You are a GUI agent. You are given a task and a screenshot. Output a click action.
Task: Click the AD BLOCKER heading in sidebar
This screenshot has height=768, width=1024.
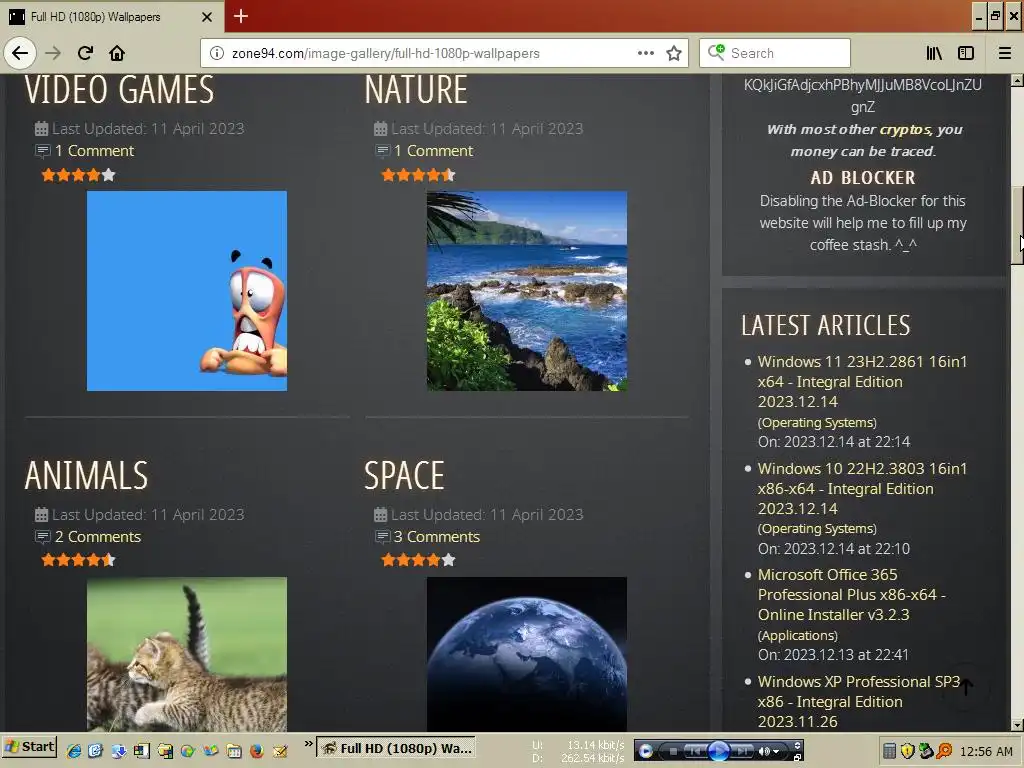point(863,178)
